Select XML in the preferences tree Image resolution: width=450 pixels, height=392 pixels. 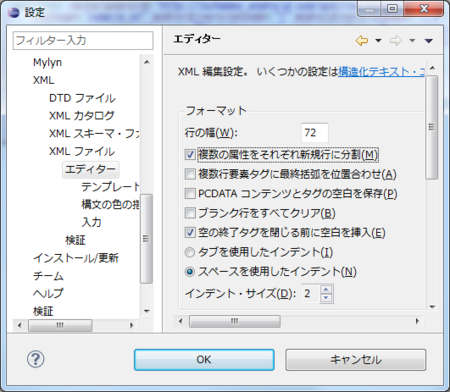tap(43, 80)
